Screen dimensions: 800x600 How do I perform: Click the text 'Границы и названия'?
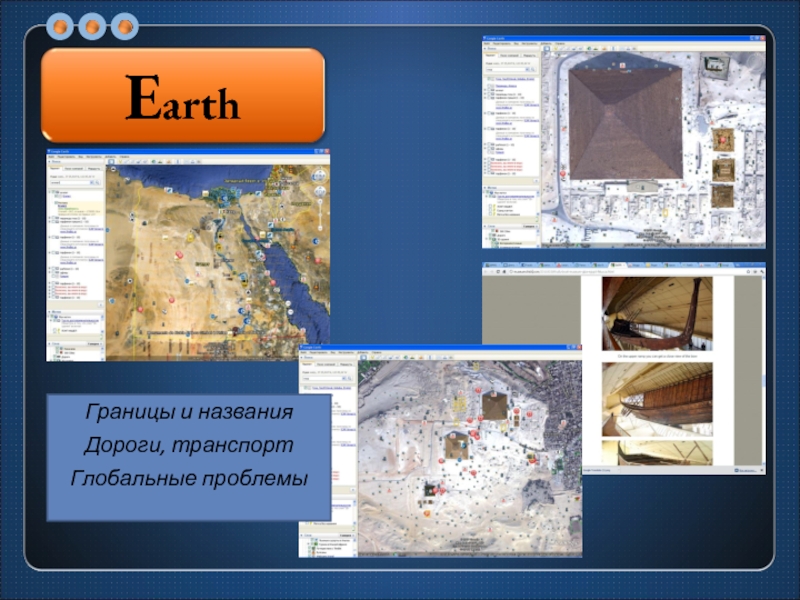pos(189,412)
